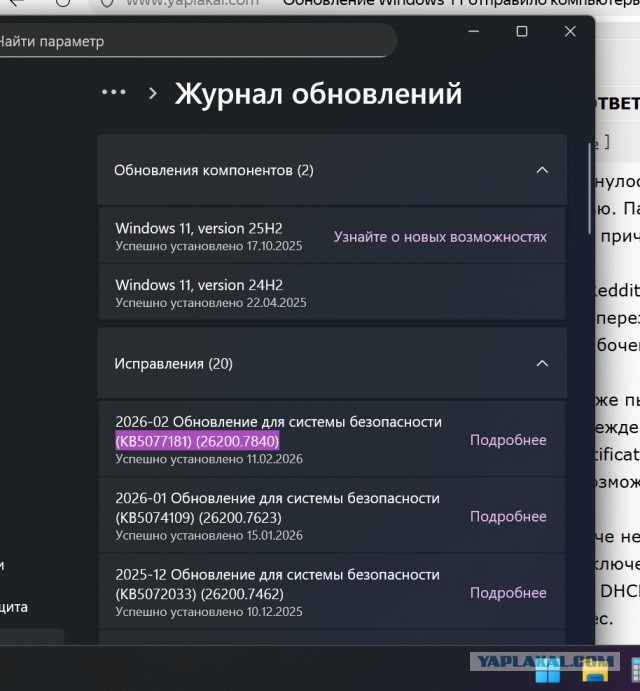Collapse the 'Исправления (20)' section

(x=542, y=364)
